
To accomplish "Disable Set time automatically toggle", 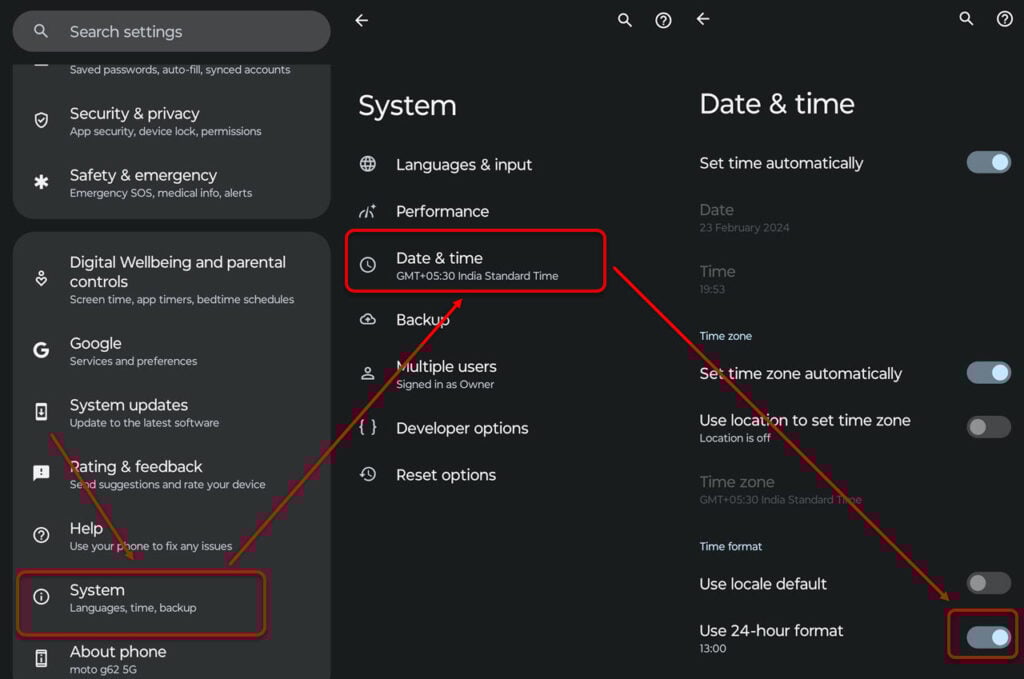I will (988, 163).
